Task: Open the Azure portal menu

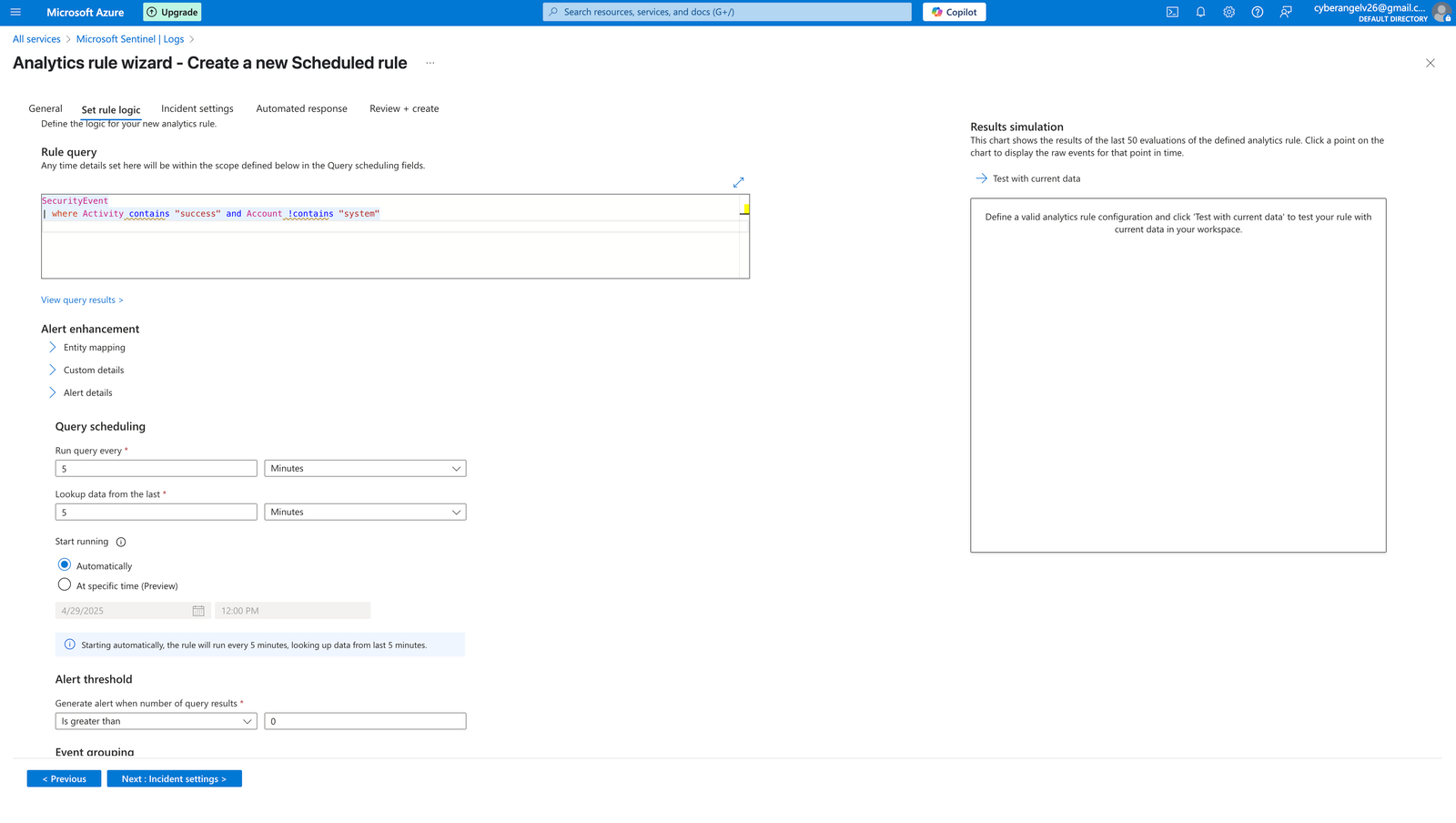Action: 15,12
